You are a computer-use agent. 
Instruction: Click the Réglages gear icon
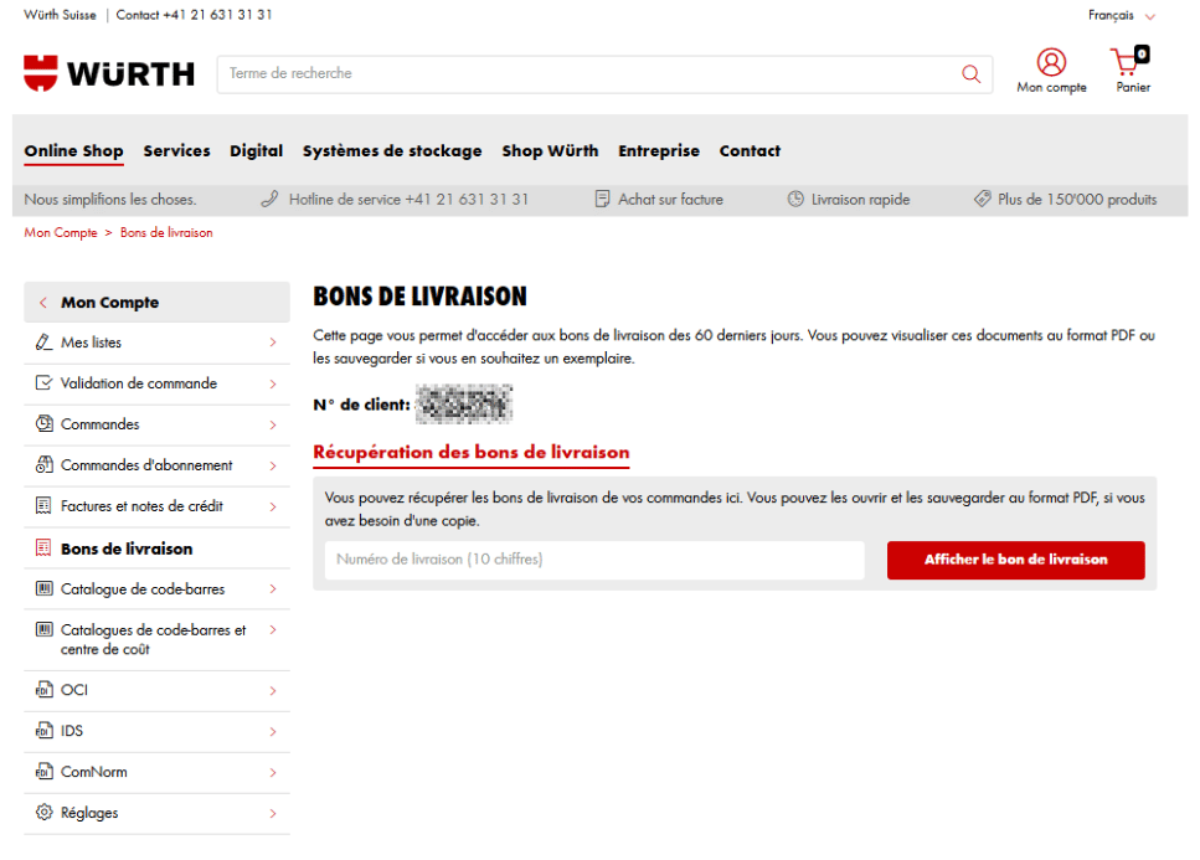(x=44, y=813)
